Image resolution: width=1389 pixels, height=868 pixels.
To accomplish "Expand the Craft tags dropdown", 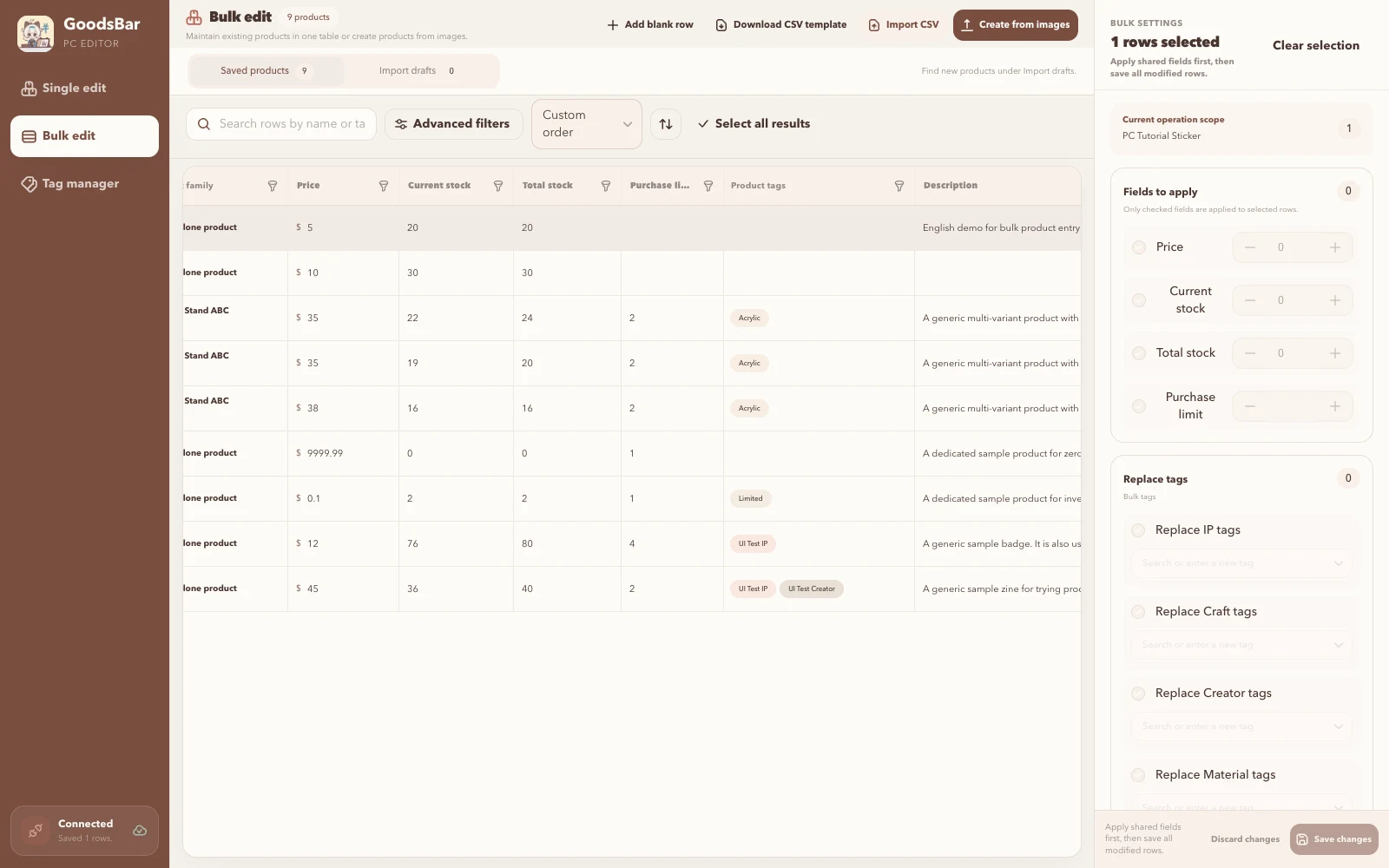I will [x=1338, y=645].
